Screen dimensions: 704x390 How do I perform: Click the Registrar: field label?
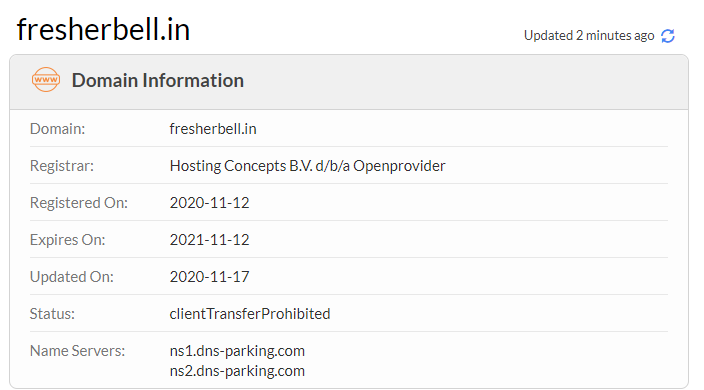(x=62, y=166)
